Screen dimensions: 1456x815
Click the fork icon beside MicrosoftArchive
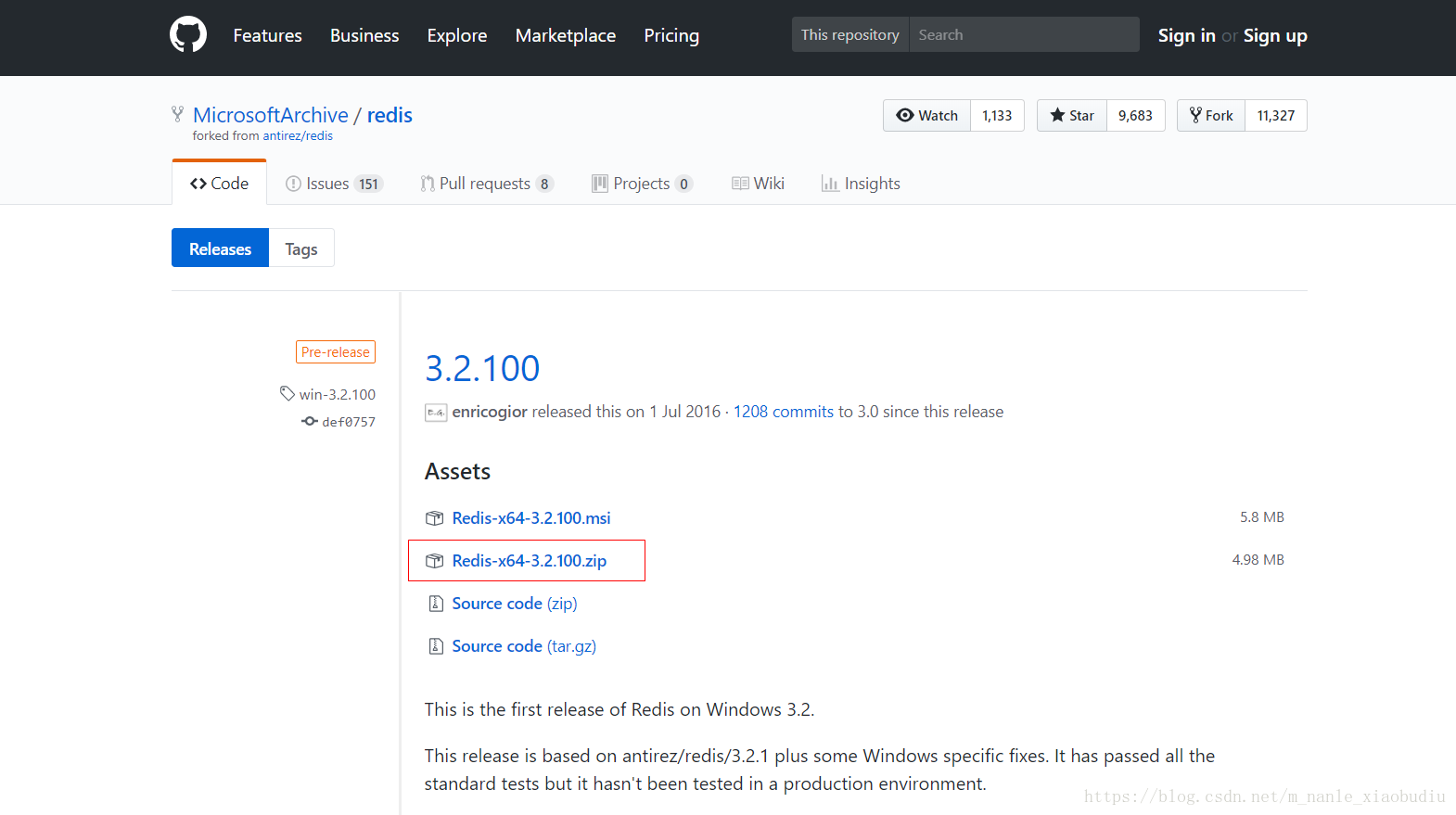click(177, 114)
